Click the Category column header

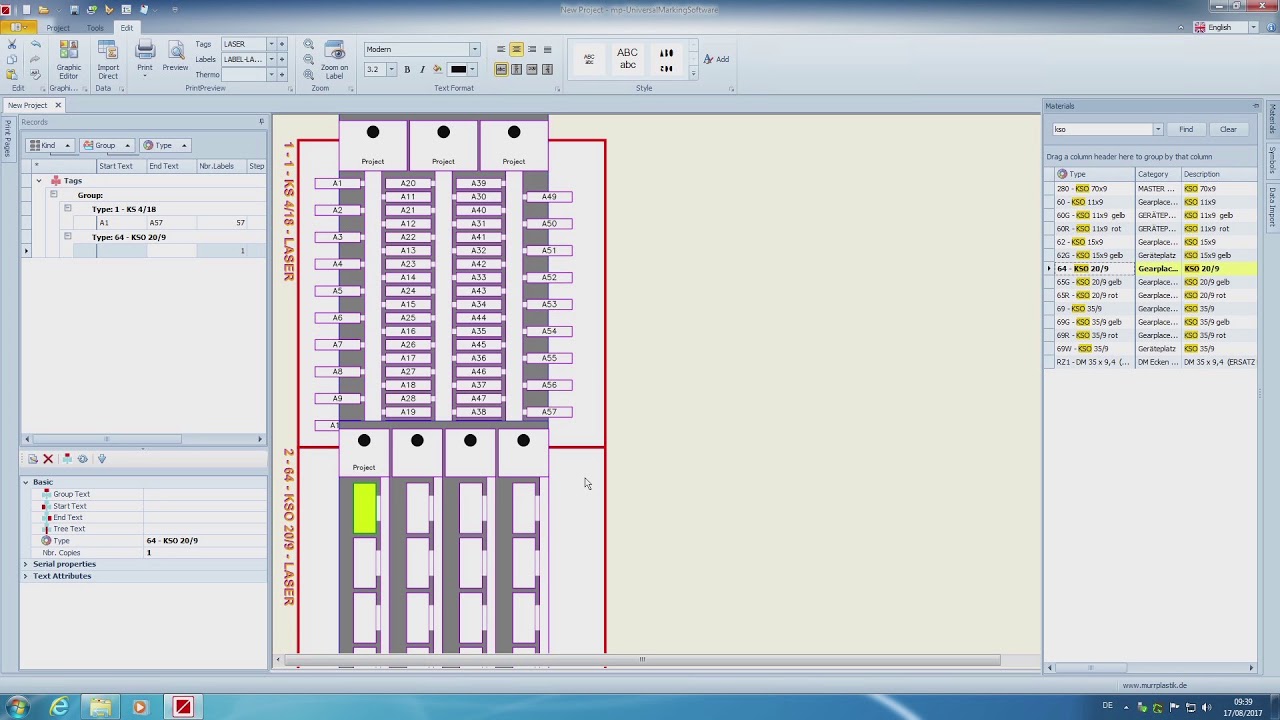(1158, 174)
